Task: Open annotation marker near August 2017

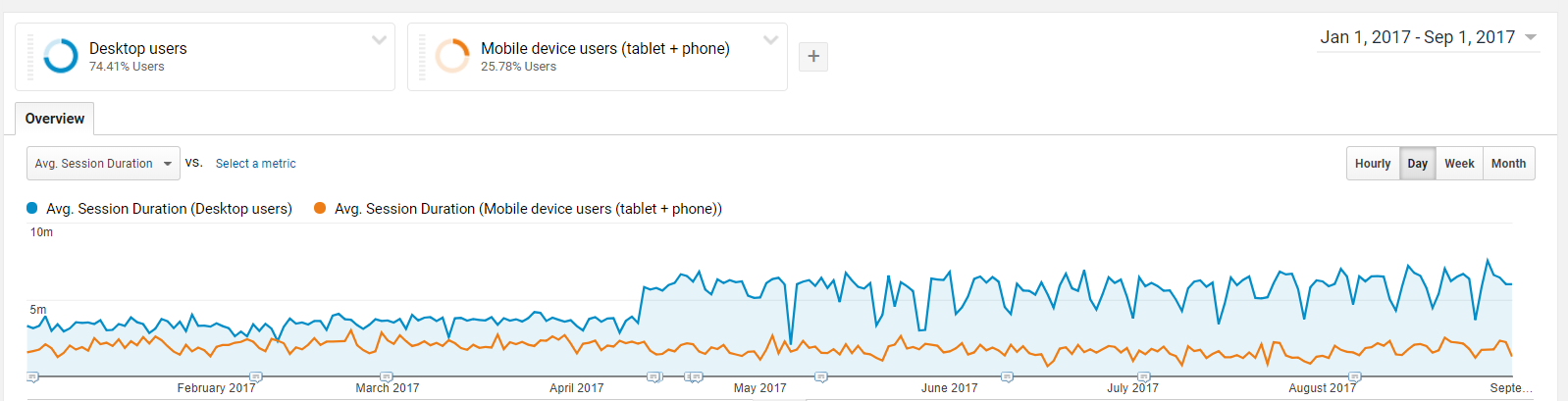Action: tap(1354, 376)
